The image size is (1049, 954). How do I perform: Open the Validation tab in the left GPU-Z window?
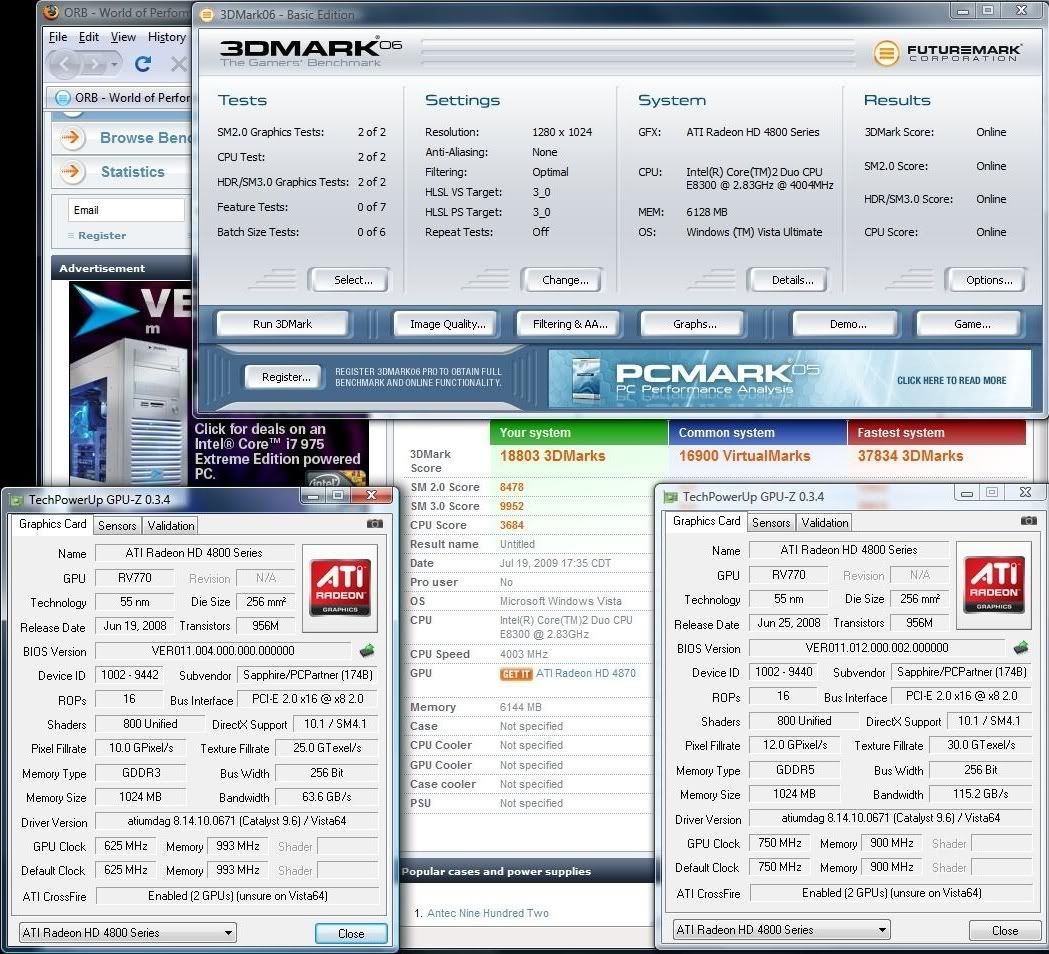[x=171, y=526]
